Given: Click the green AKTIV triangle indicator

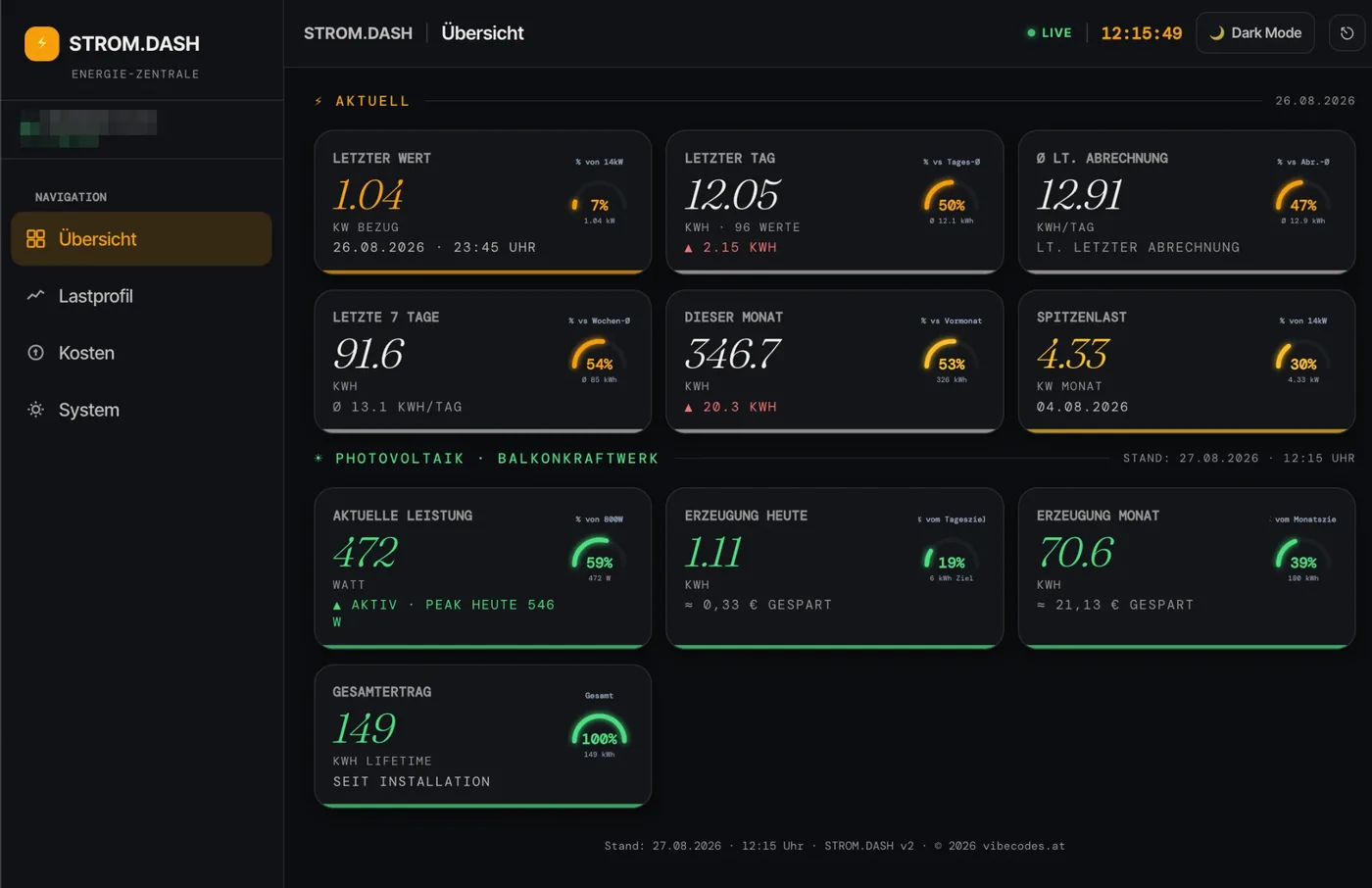Looking at the screenshot, I should (337, 606).
